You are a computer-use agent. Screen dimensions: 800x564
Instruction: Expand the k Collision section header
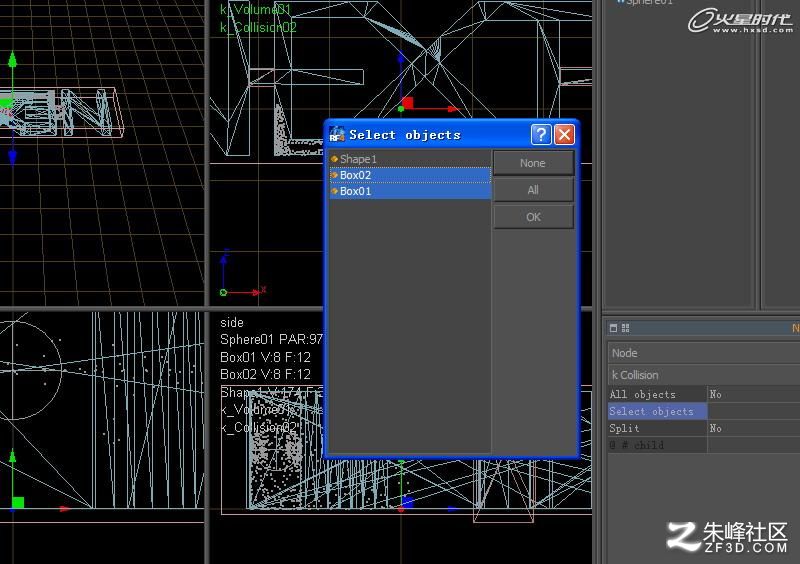[x=704, y=375]
